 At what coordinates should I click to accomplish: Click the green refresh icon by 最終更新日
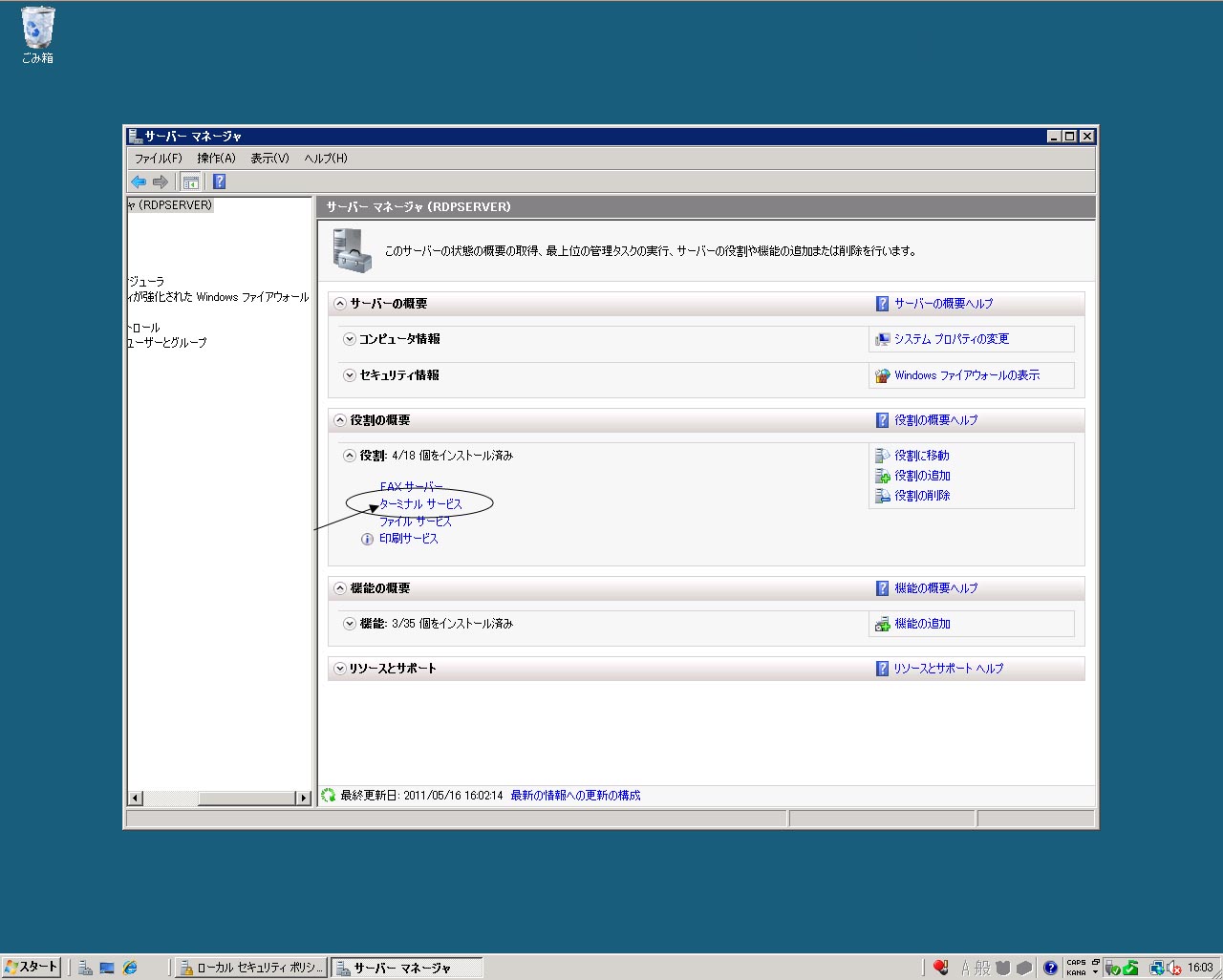point(329,795)
